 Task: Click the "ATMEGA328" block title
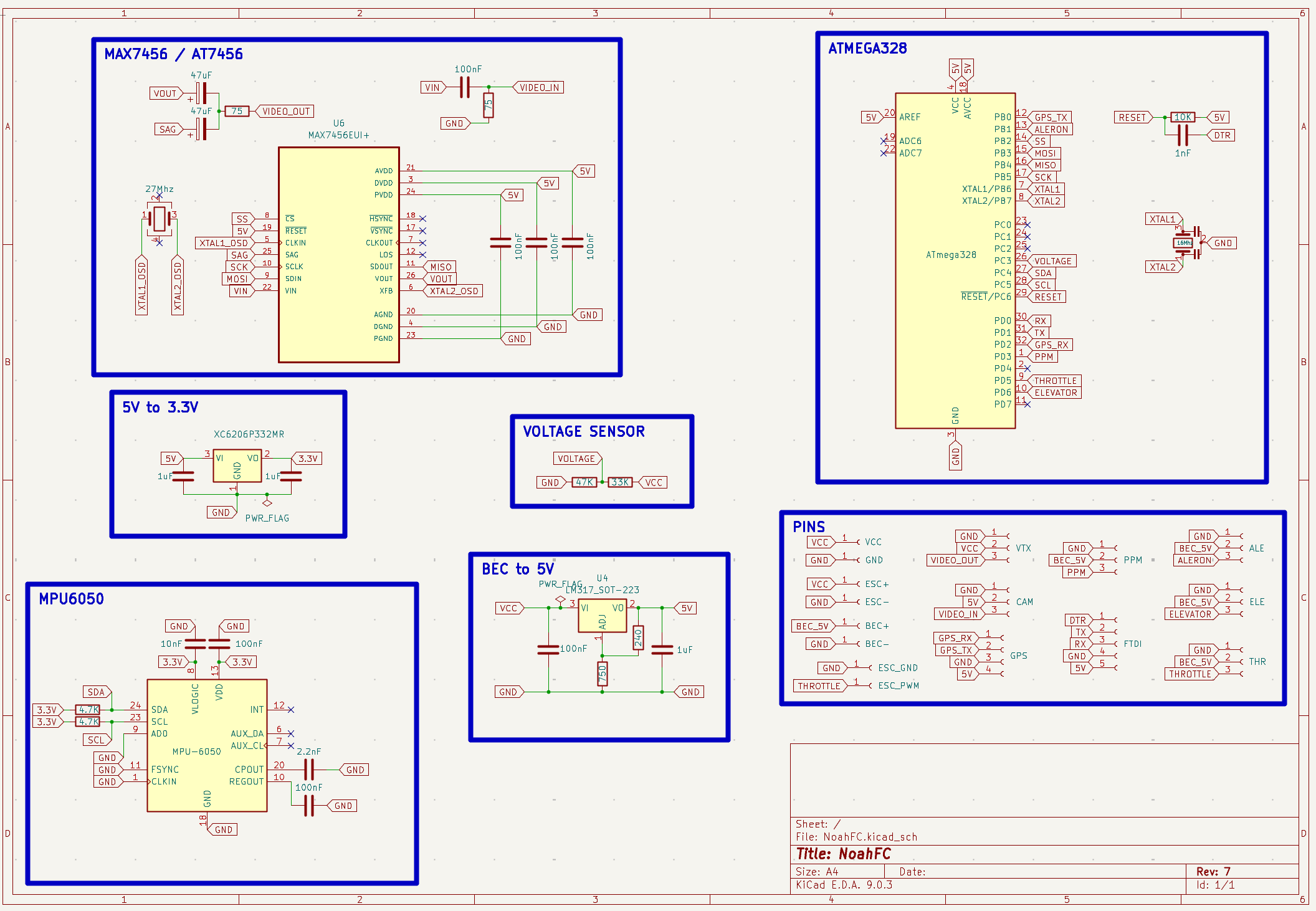pos(867,48)
